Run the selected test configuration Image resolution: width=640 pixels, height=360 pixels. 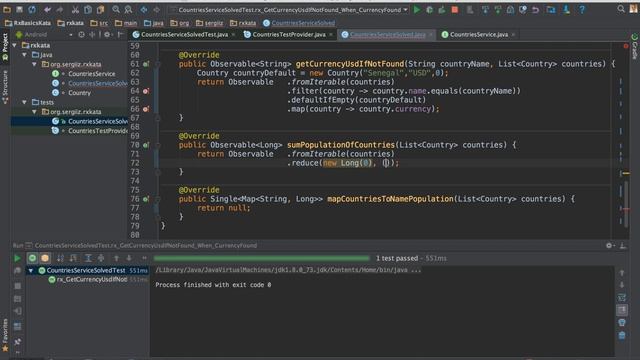(x=417, y=9)
